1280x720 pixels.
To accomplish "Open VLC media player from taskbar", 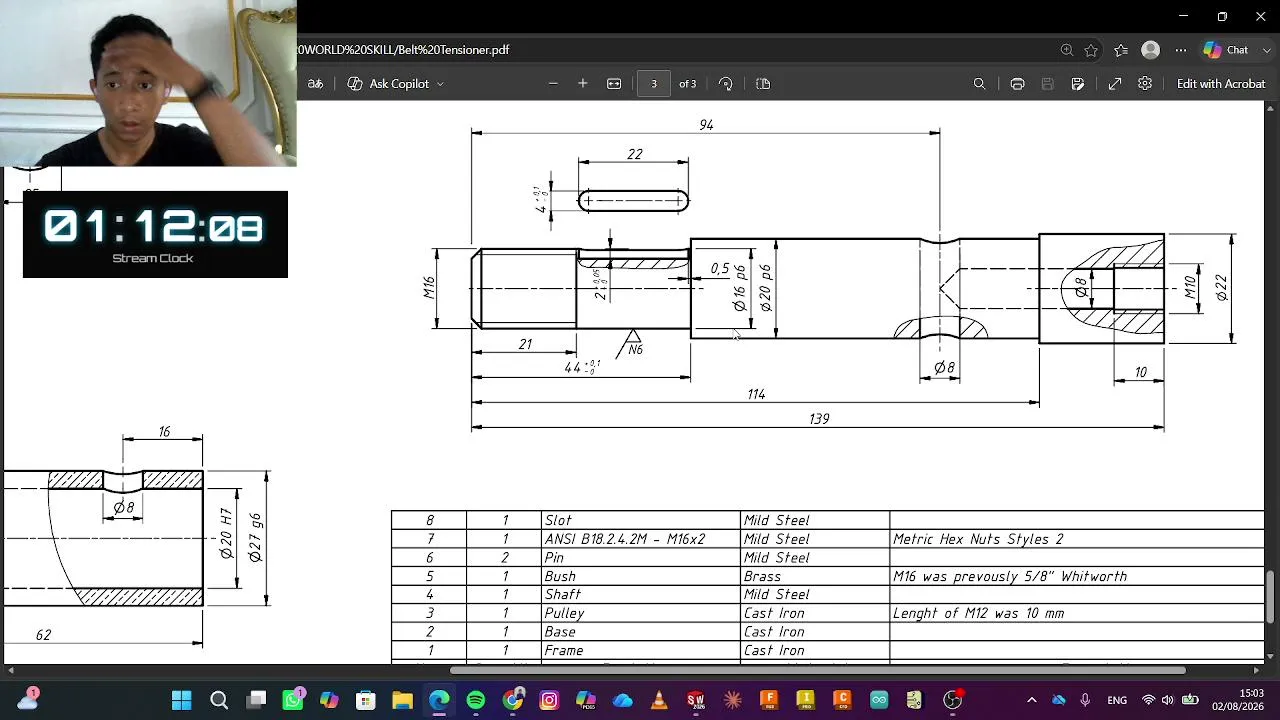I will coord(659,700).
